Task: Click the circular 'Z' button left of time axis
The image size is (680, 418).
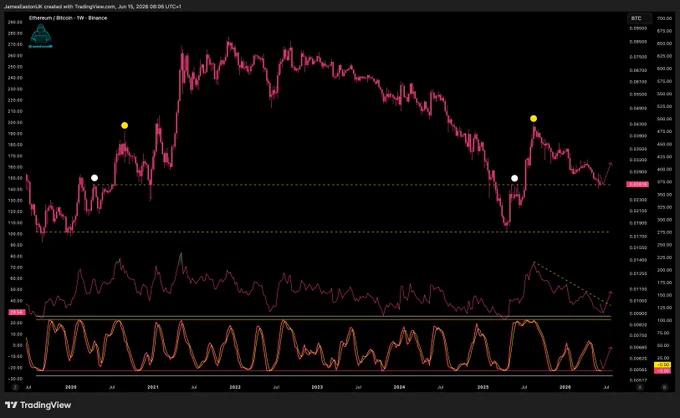Action: [15, 387]
